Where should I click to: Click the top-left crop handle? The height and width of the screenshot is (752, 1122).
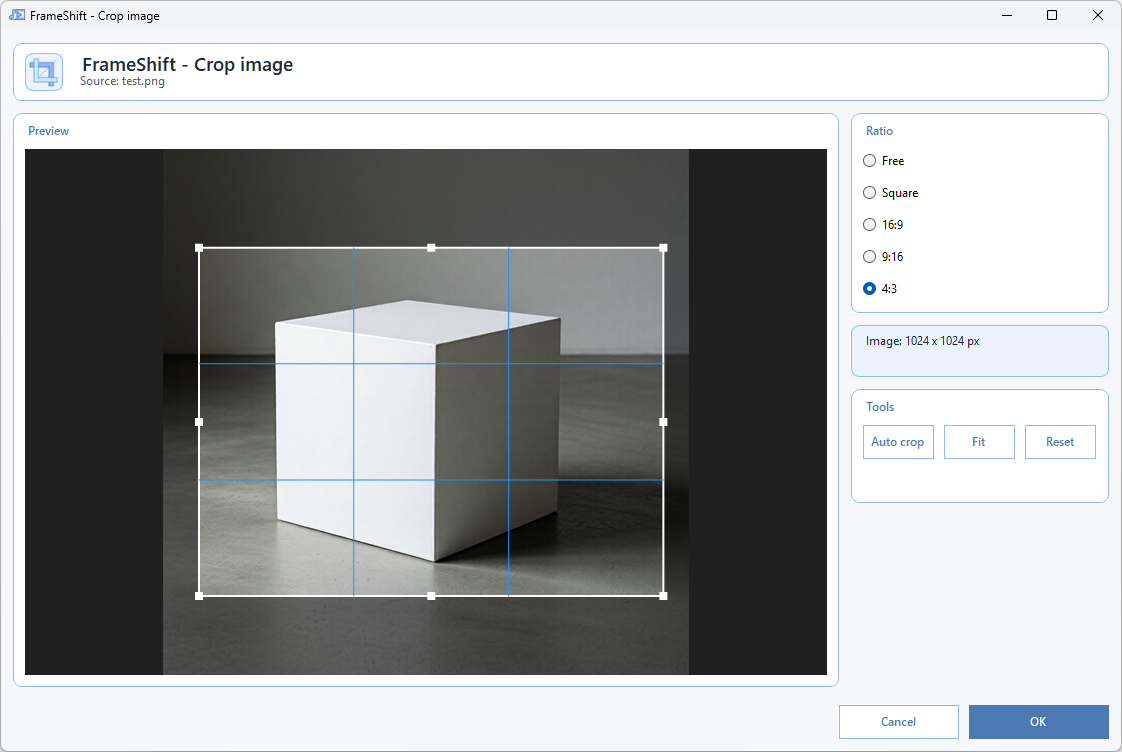click(x=199, y=248)
